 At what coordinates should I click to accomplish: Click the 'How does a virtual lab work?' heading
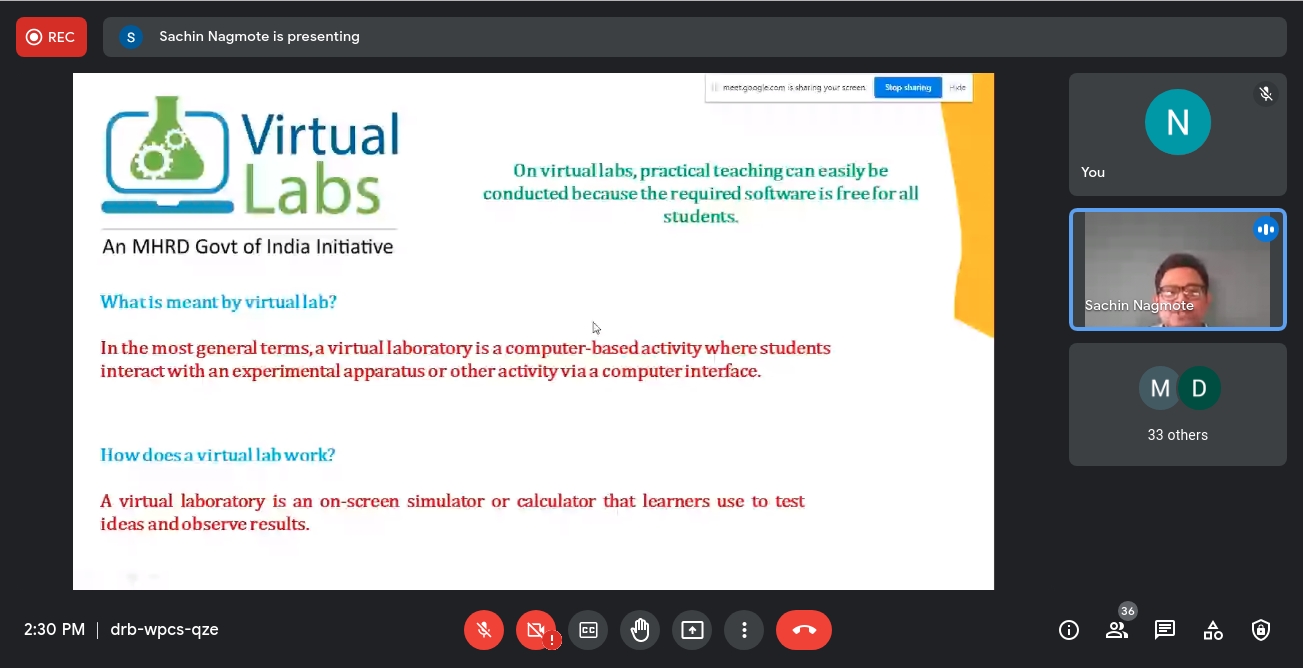[x=217, y=455]
